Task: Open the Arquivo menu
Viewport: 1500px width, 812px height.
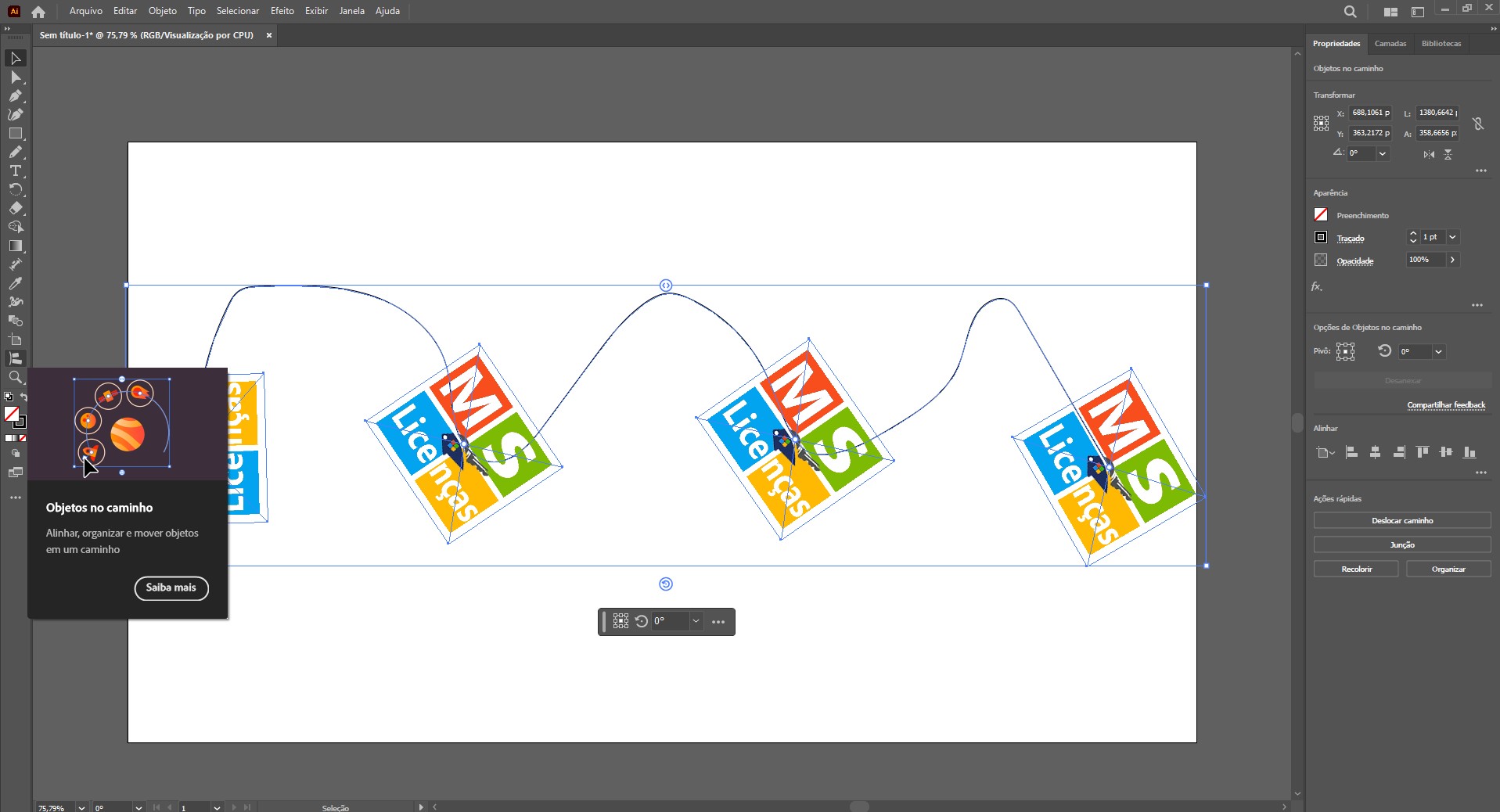Action: [x=85, y=11]
